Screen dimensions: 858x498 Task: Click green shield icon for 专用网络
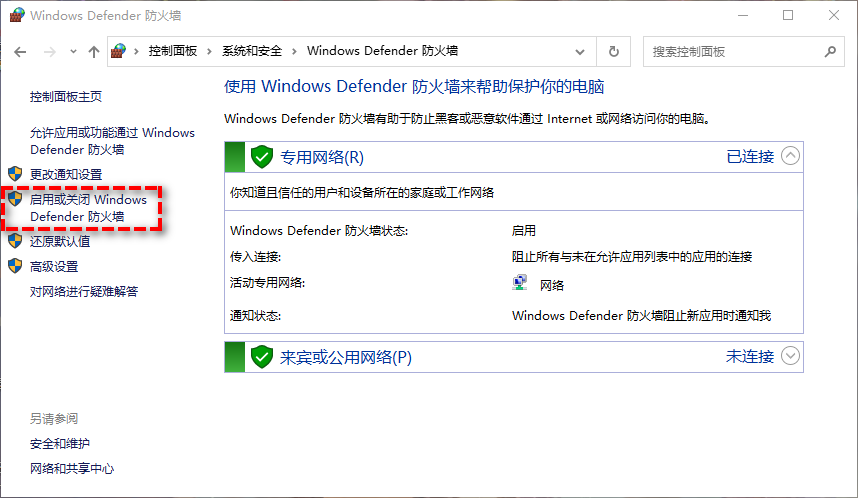pos(262,157)
